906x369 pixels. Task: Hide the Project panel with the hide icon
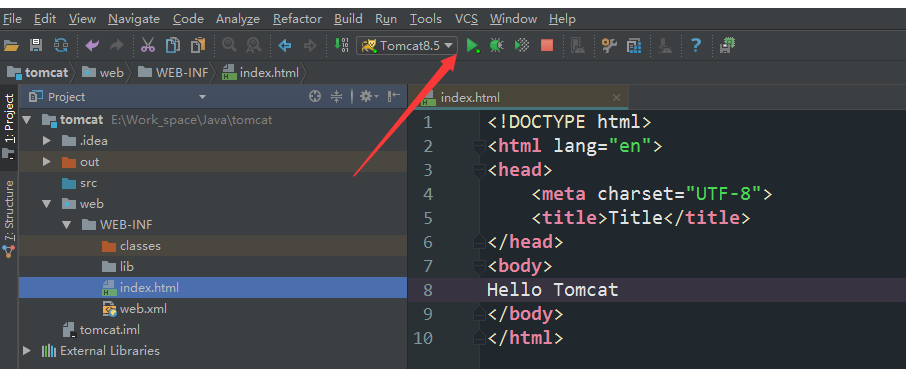(x=393, y=96)
